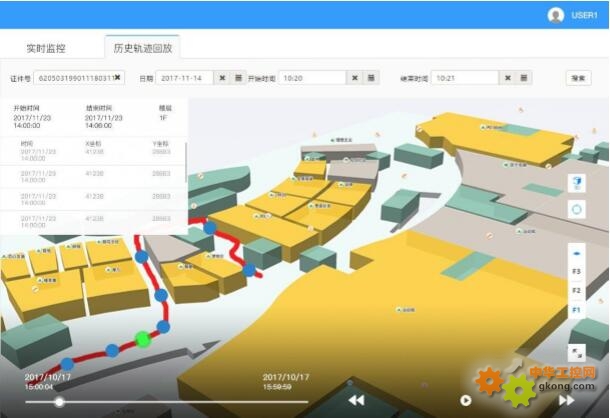Image resolution: width=610 pixels, height=418 pixels.
Task: Clear the 证件号 ID number field
Action: (117, 78)
